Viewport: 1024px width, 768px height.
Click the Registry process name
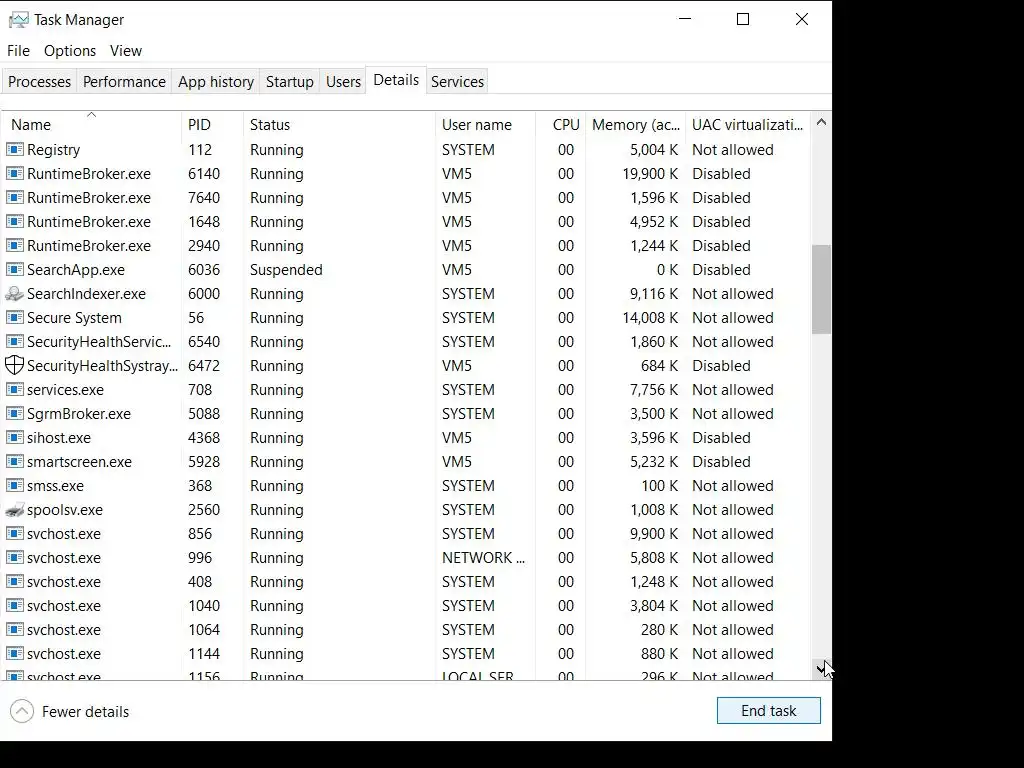point(54,150)
